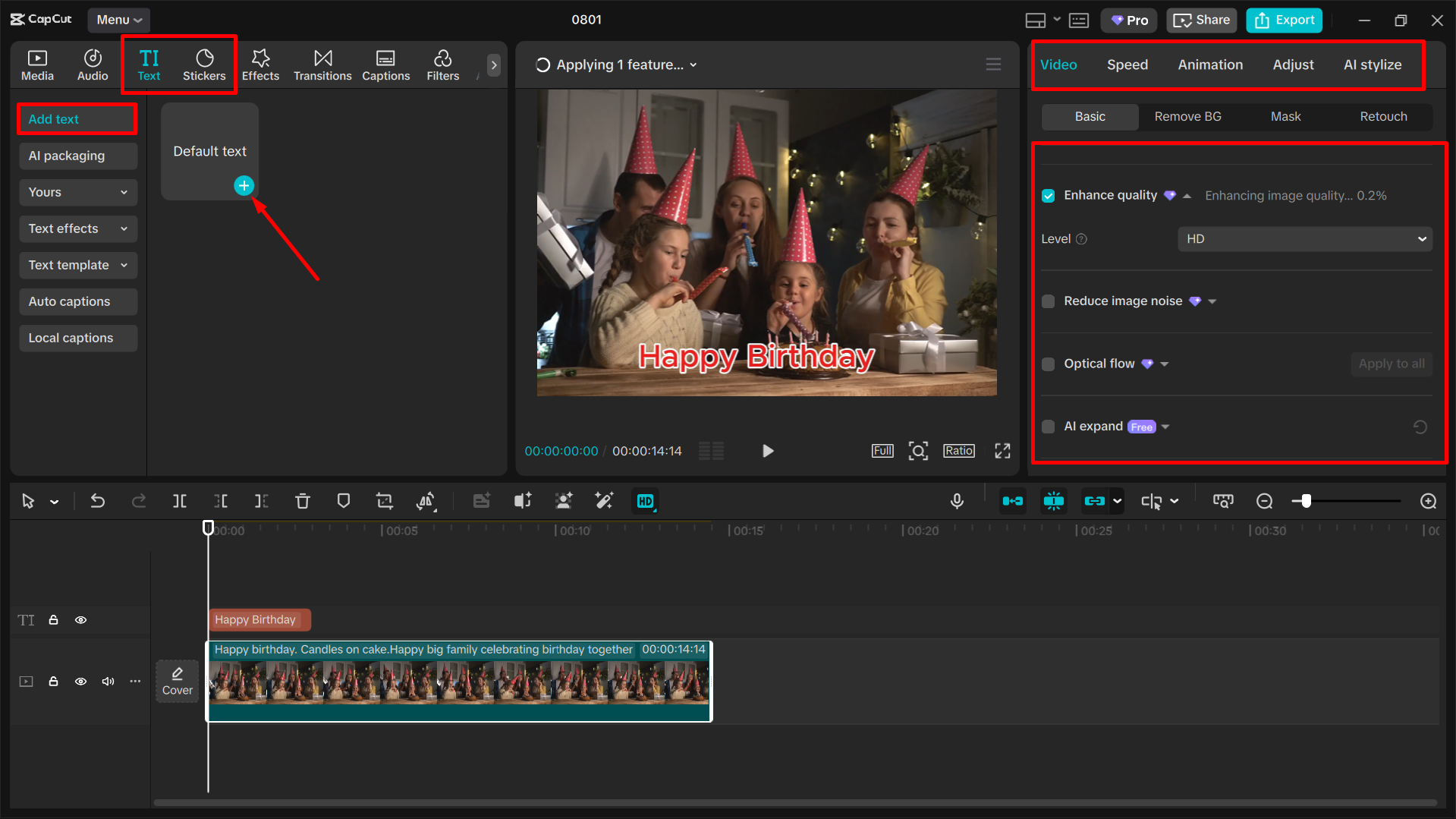This screenshot has height=819, width=1456.
Task: Start recording a voiceover with the microphone icon
Action: click(x=957, y=501)
